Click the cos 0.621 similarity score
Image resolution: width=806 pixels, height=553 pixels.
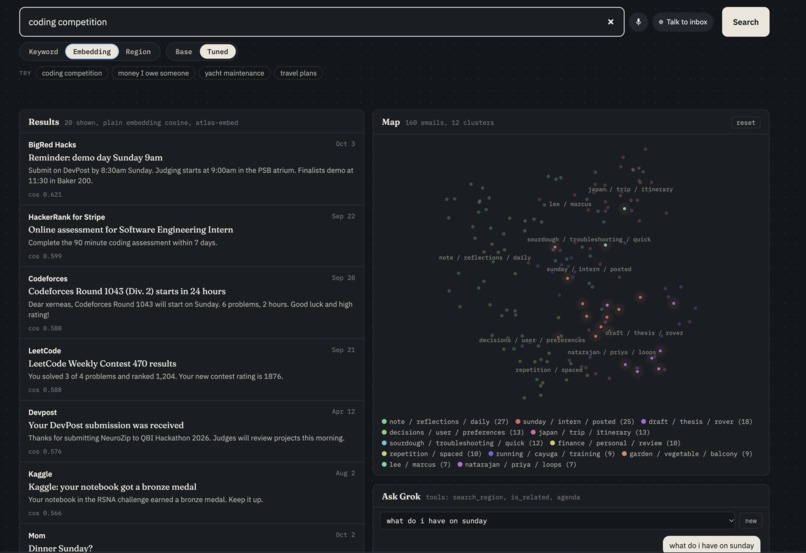click(x=45, y=195)
